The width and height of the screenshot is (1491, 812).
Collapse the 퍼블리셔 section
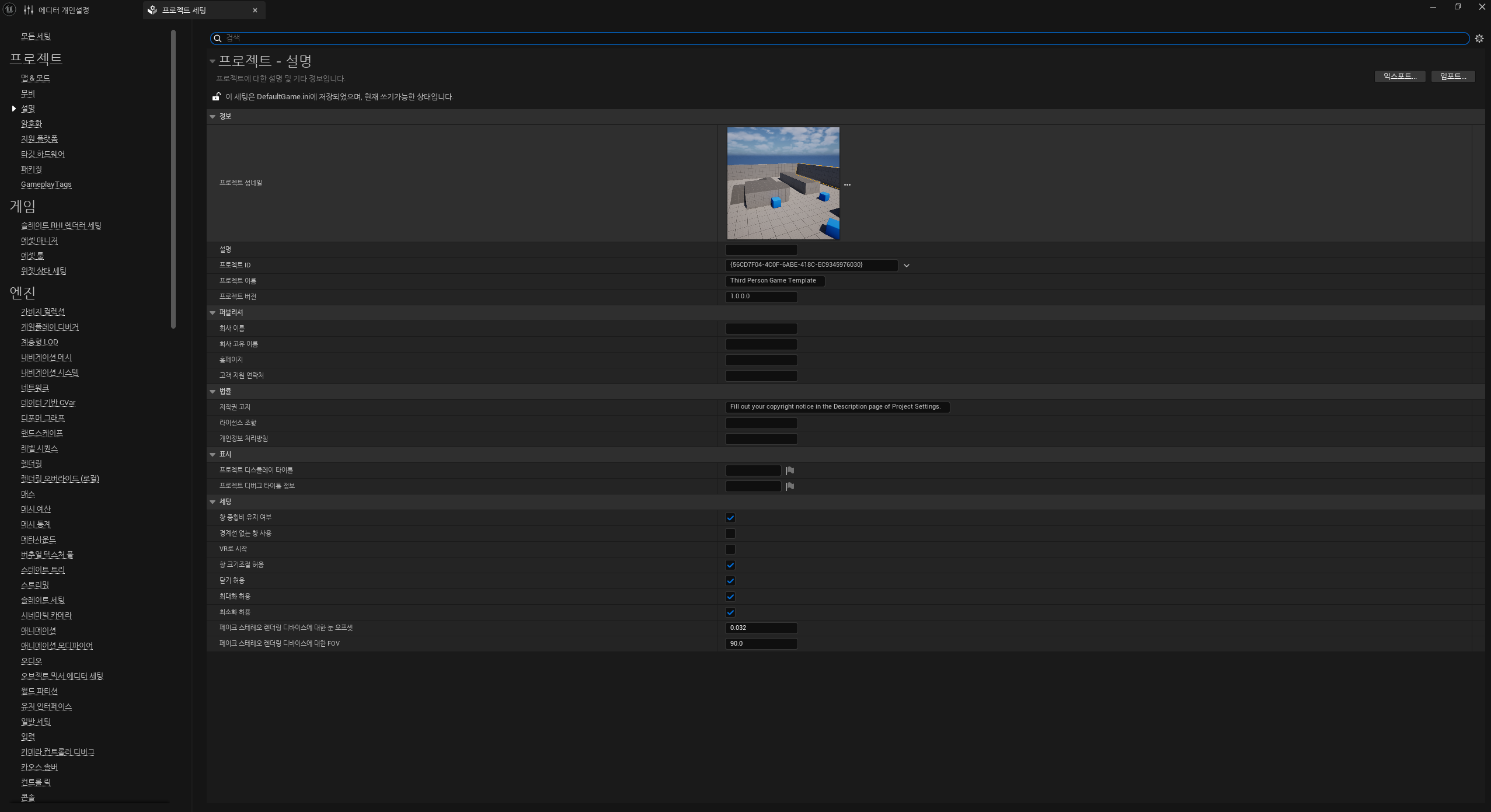click(x=212, y=313)
